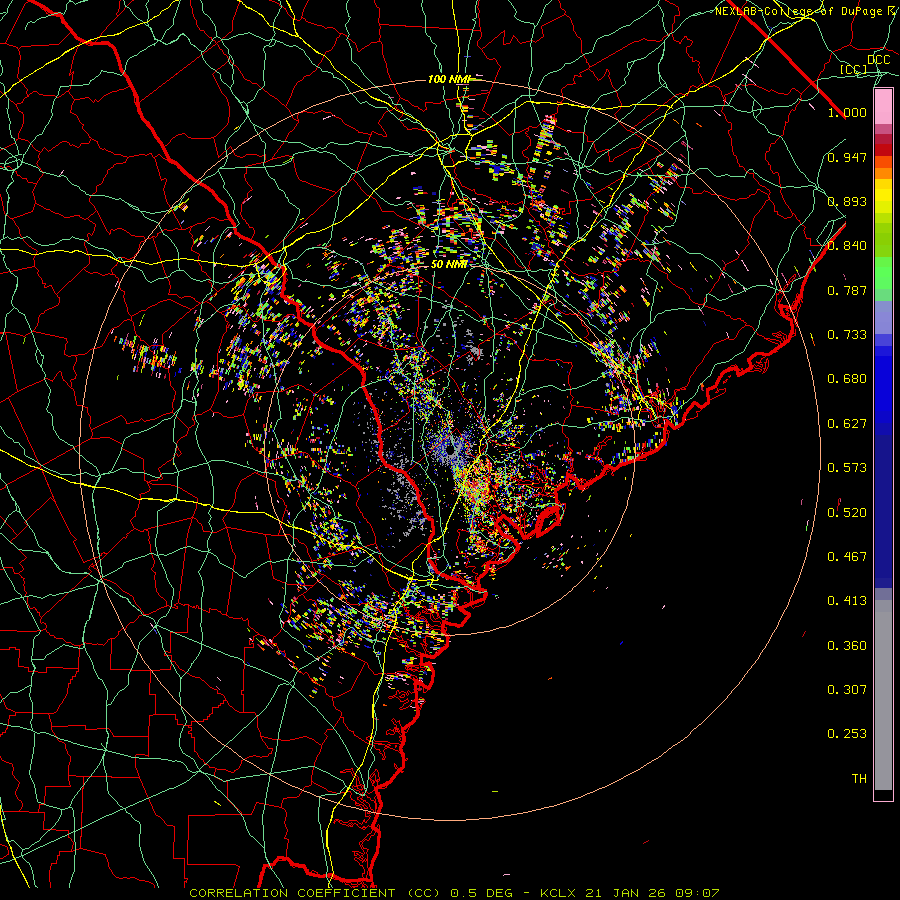Click the 0.947 color scale label

(x=847, y=157)
